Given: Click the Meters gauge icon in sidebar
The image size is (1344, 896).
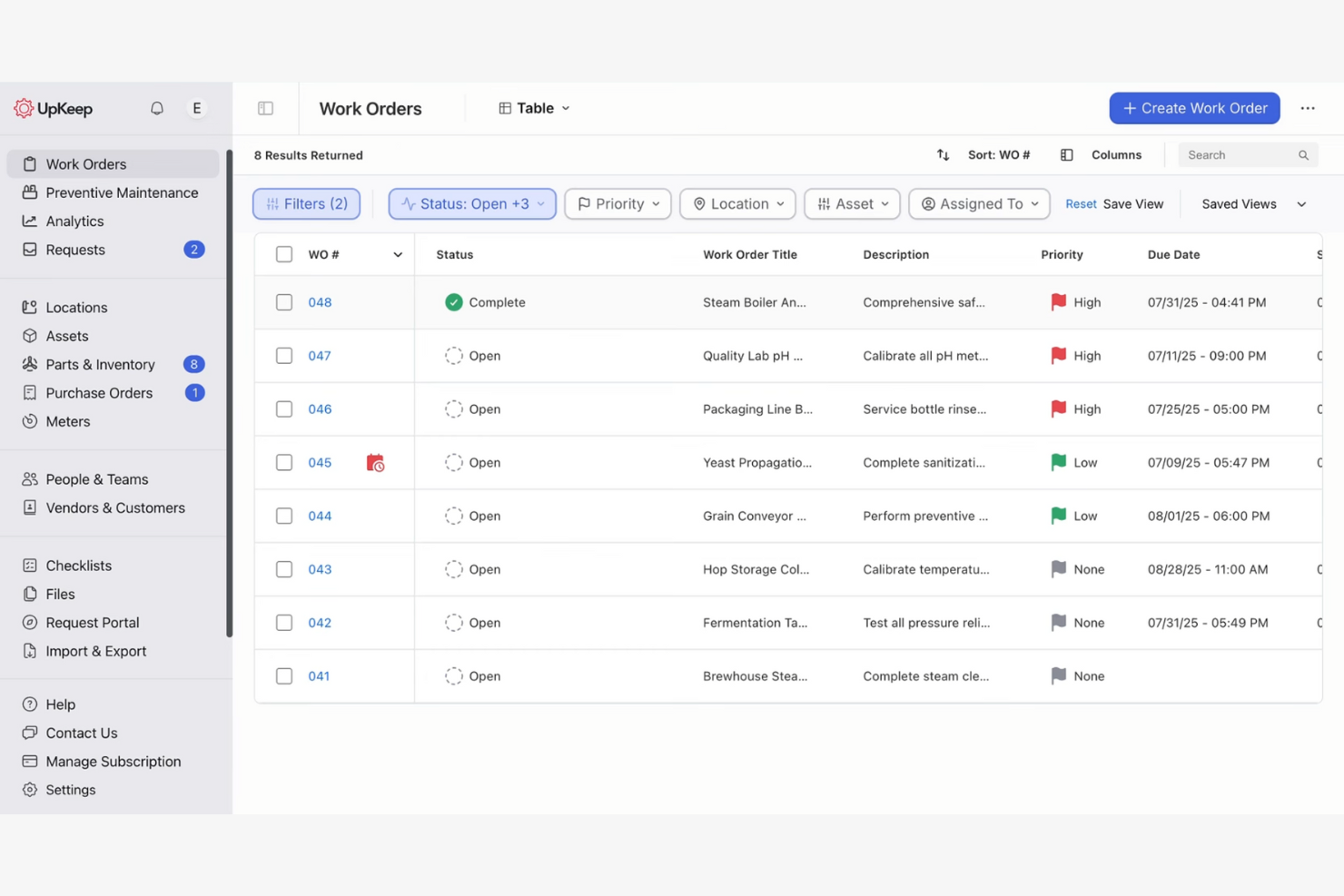Looking at the screenshot, I should pos(30,421).
